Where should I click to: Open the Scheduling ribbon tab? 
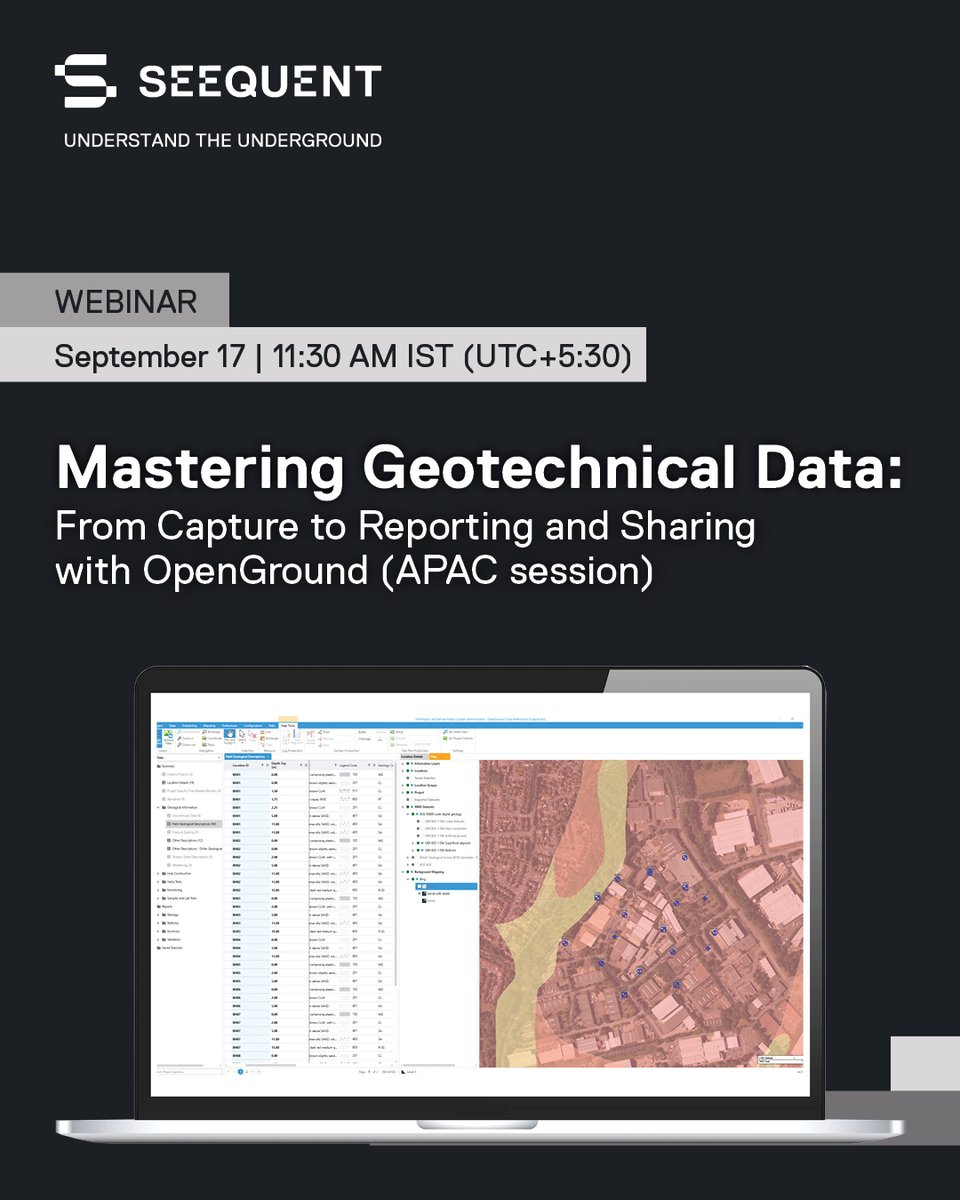(190, 726)
